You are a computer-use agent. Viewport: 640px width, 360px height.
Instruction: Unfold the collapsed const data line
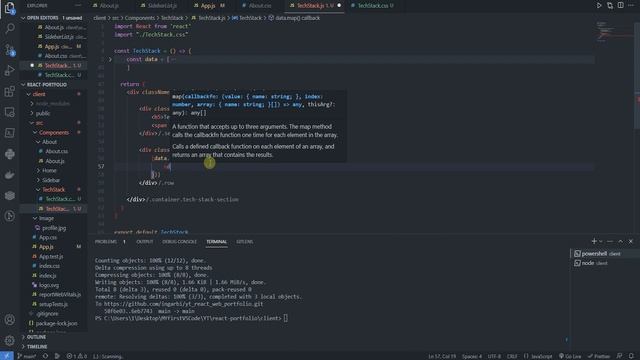(x=110, y=59)
